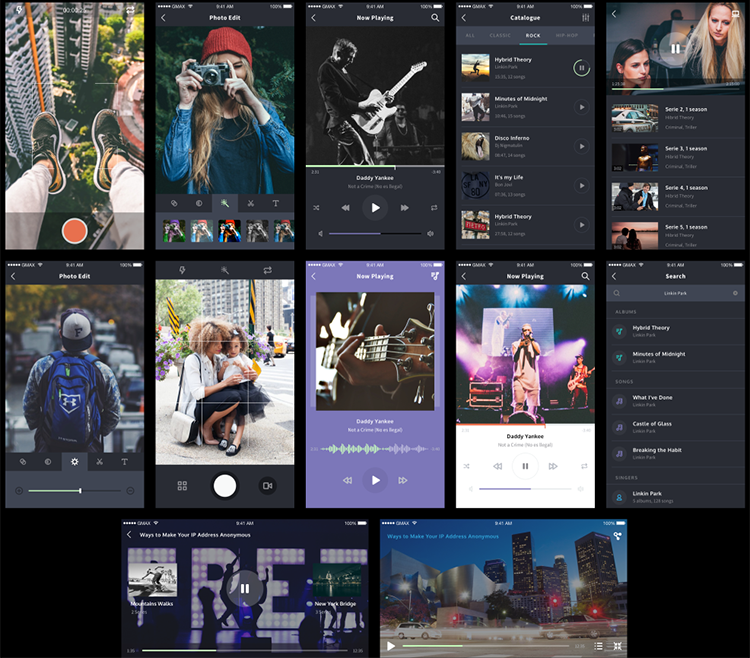
Task: Tap the white camera shutter button
Action: coord(225,486)
